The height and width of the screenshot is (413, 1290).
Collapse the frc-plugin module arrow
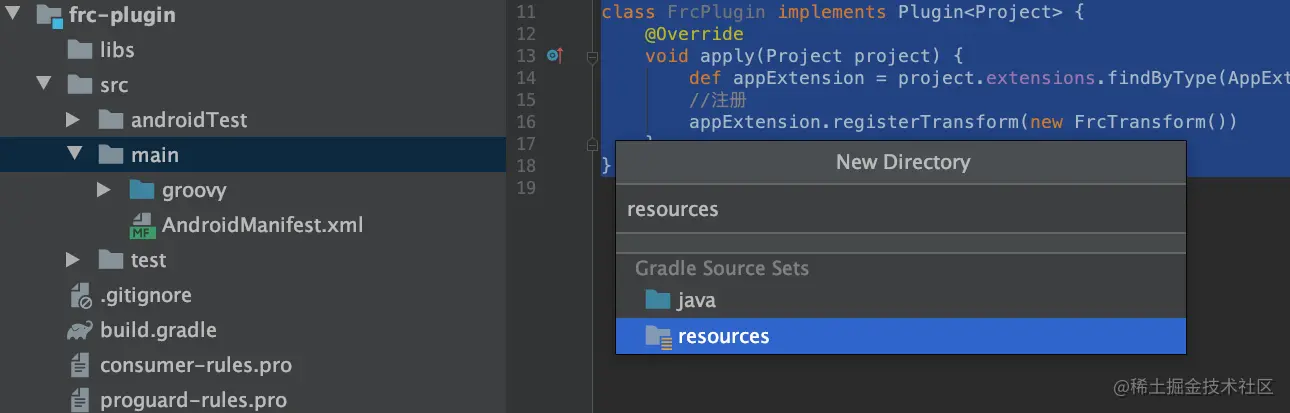tap(12, 15)
